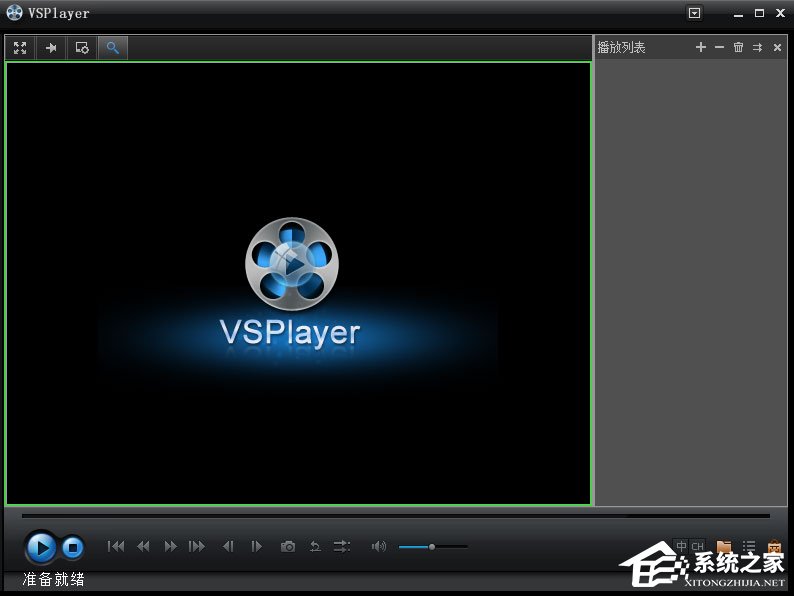Open the playback mode shuffle arrows icon
The width and height of the screenshot is (794, 596).
[342, 546]
